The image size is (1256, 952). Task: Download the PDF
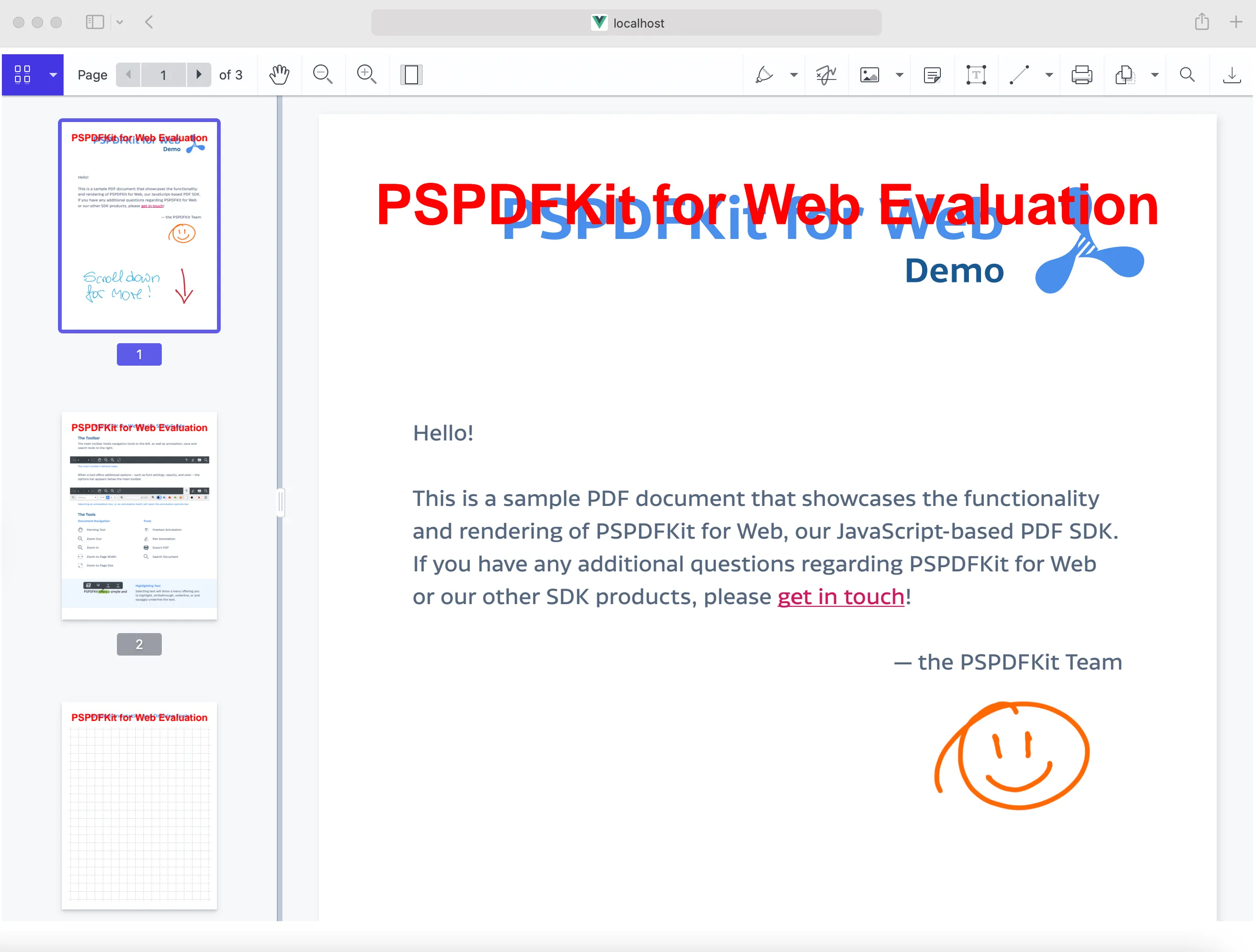click(x=1231, y=74)
